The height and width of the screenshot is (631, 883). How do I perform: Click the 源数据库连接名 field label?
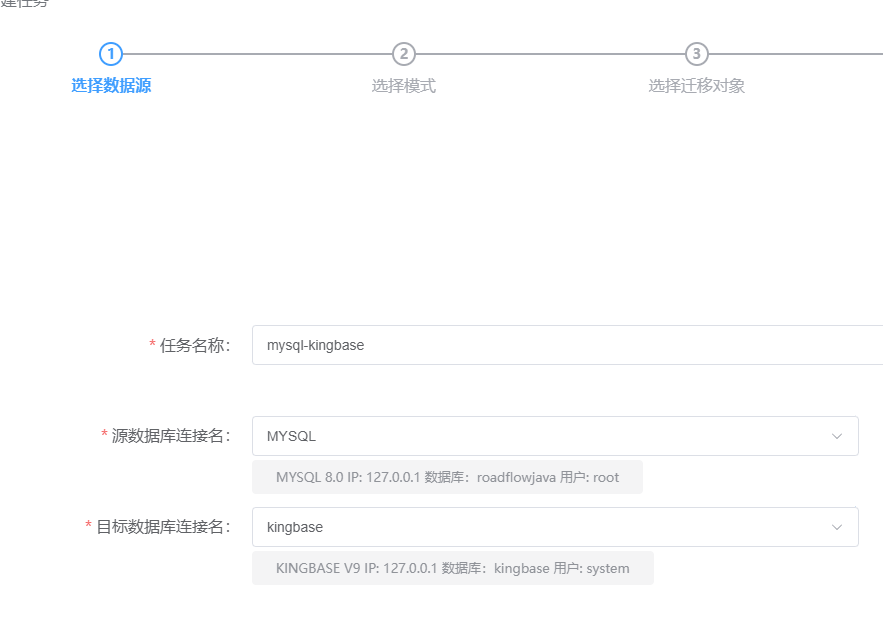tap(170, 436)
